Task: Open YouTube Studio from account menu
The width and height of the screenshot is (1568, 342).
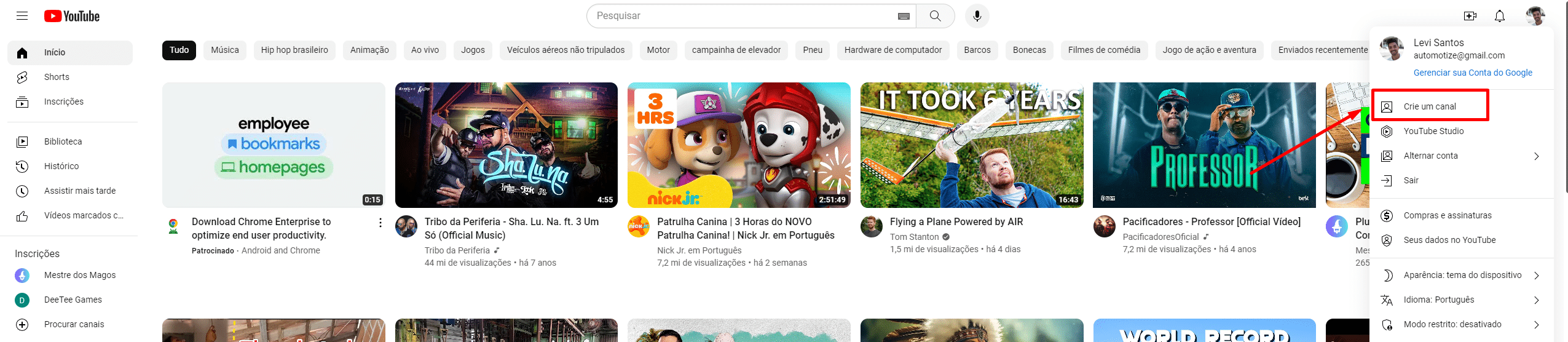Action: 1462,131
